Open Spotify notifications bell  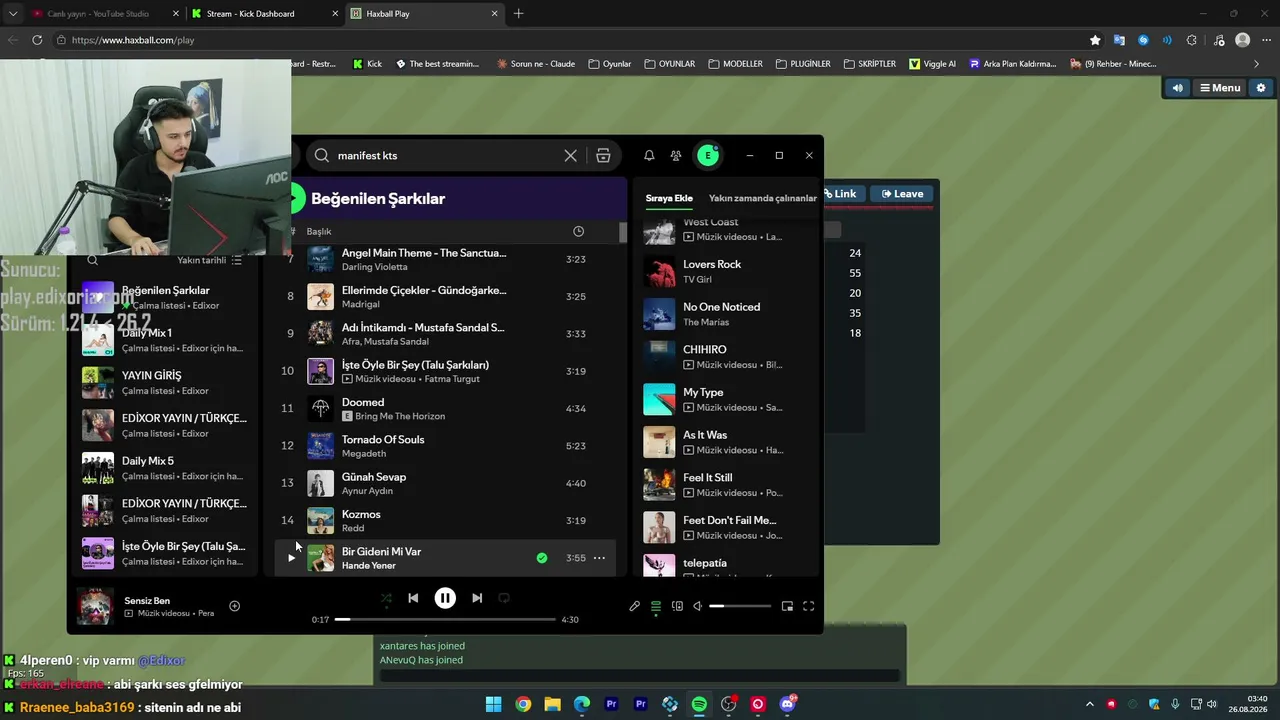(649, 156)
